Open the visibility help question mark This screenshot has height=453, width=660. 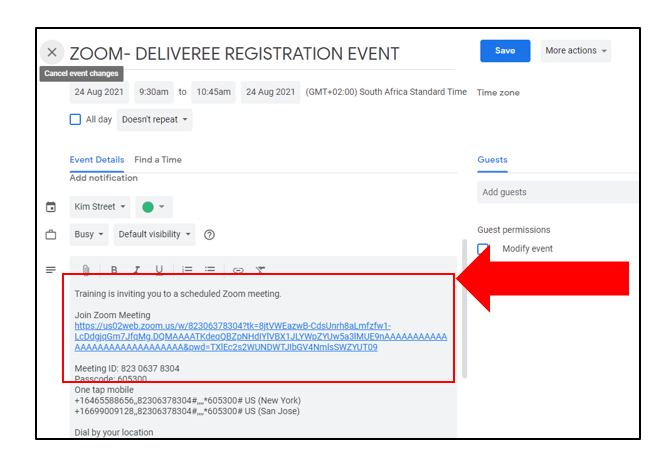point(209,234)
